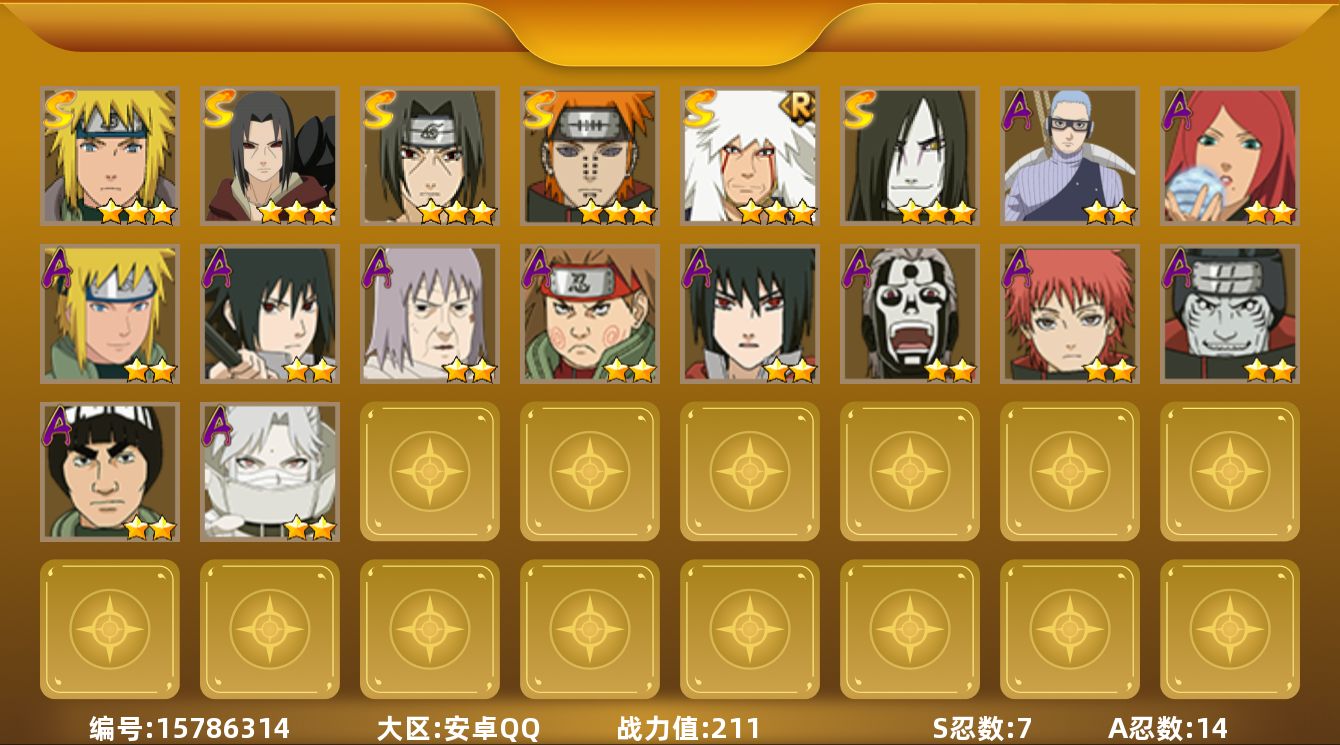The image size is (1340, 745).
Task: Click the S忍数:7 counter label
Action: click(x=982, y=728)
